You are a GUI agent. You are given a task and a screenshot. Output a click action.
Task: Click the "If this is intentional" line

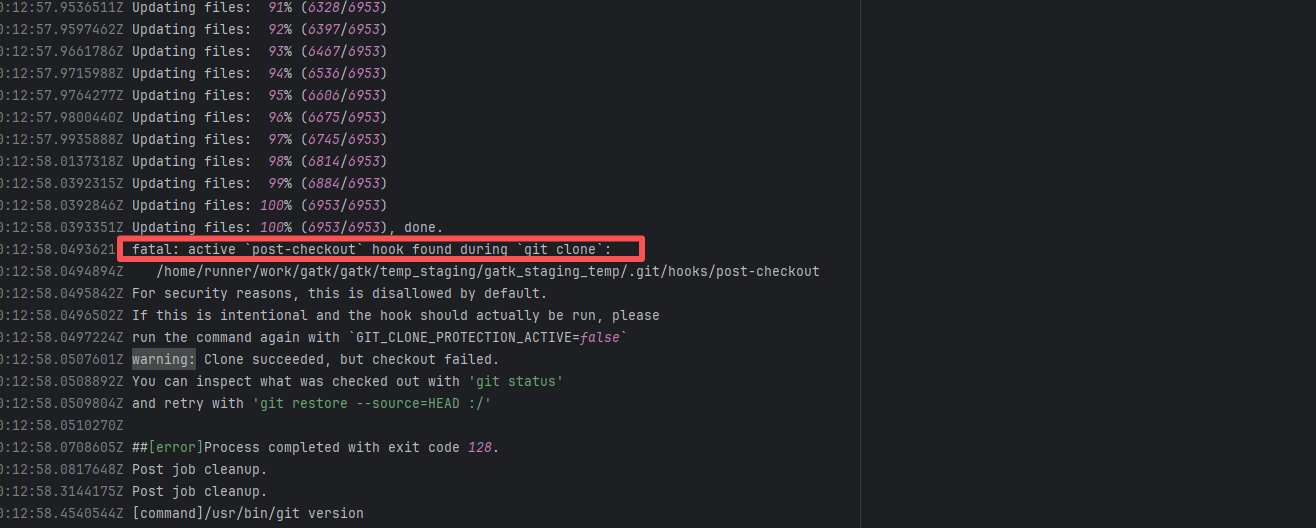[395, 315]
